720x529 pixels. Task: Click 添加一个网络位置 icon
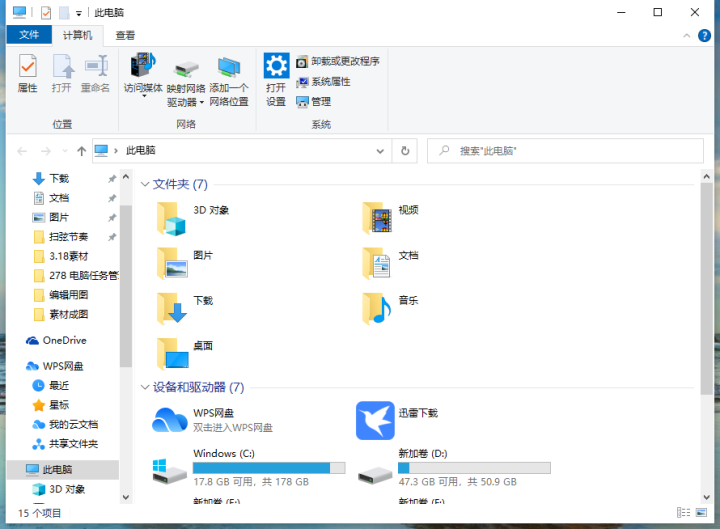click(x=229, y=67)
